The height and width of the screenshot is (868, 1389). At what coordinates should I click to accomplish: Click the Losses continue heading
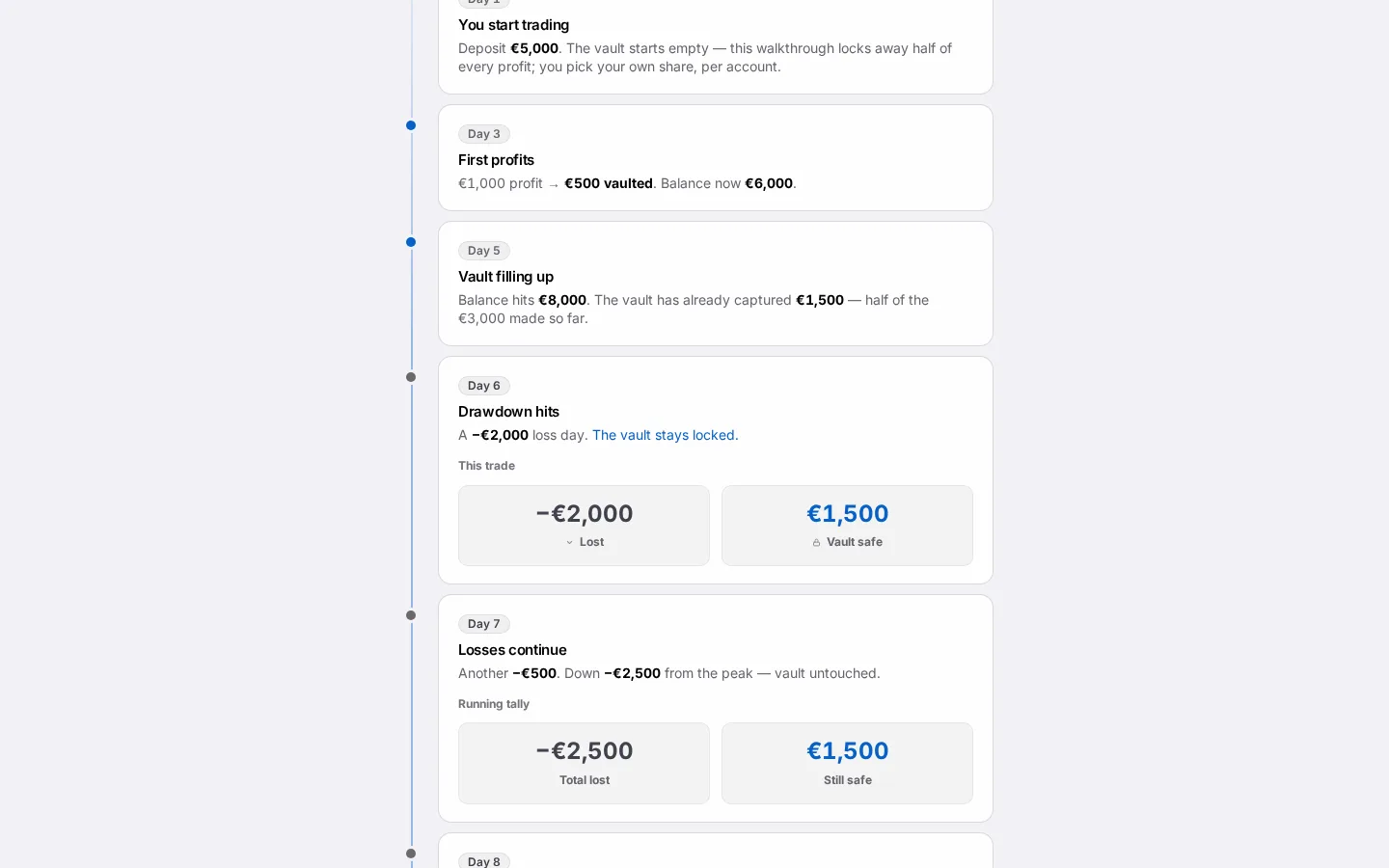click(512, 650)
